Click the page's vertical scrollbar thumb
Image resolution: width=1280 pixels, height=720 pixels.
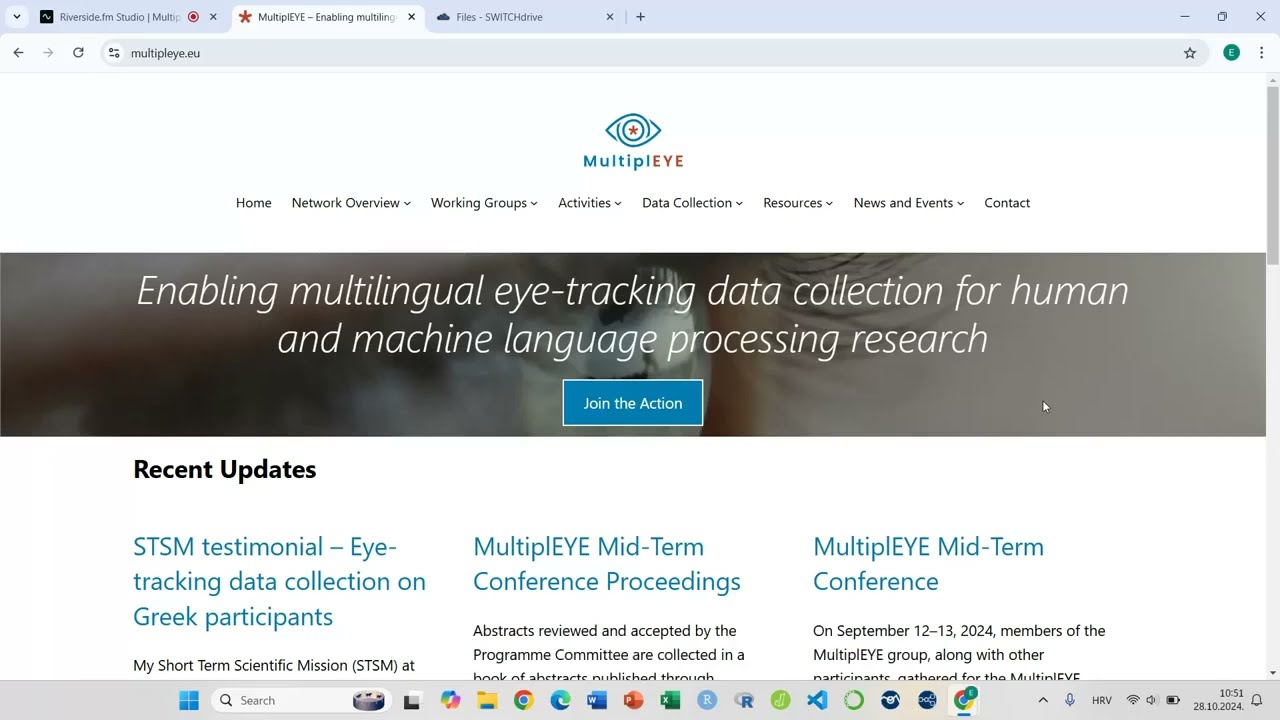(x=1273, y=176)
